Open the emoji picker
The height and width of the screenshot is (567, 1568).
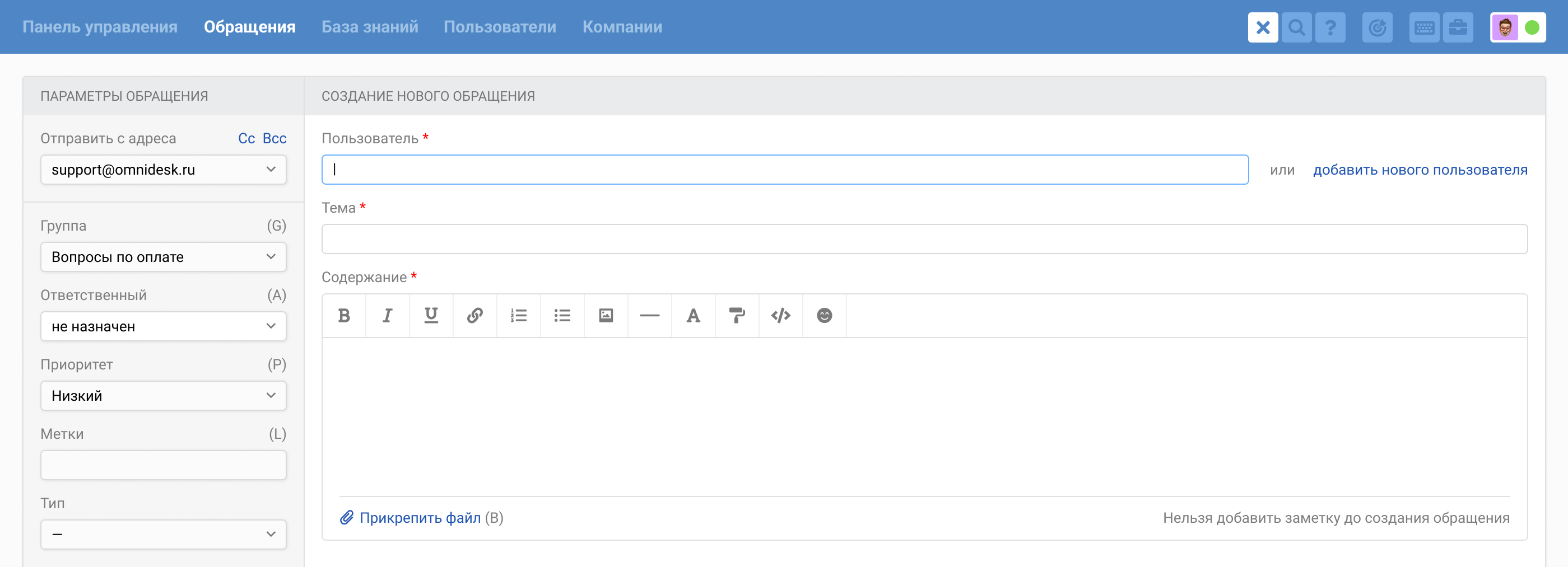click(x=824, y=316)
